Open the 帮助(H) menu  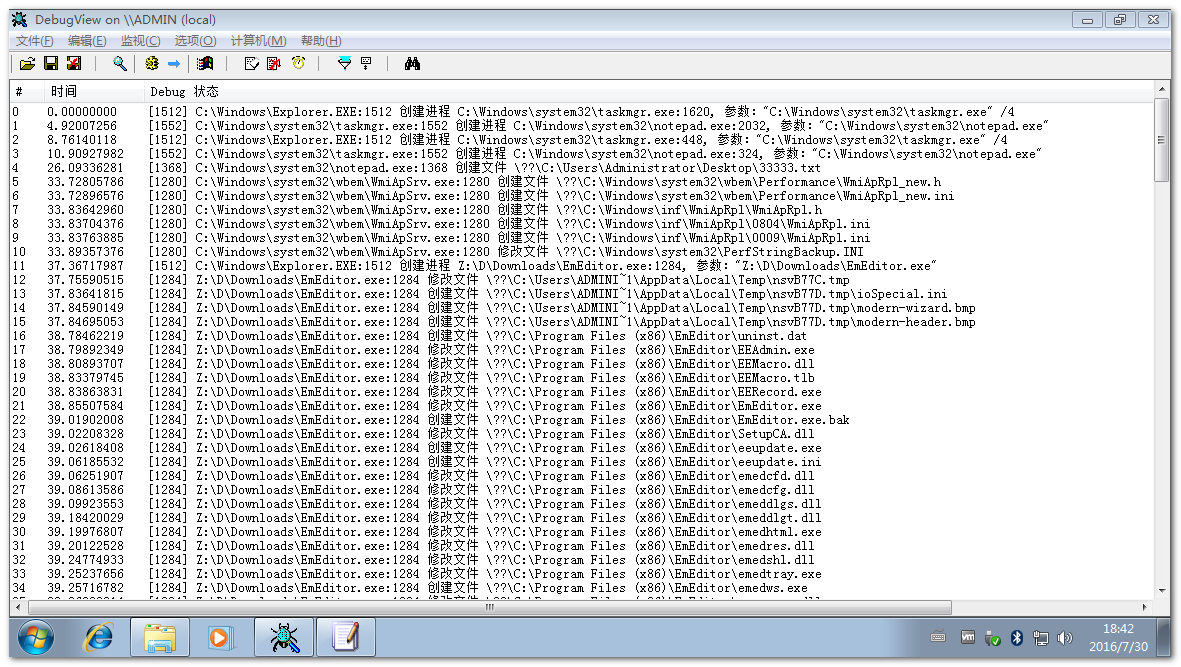[321, 41]
